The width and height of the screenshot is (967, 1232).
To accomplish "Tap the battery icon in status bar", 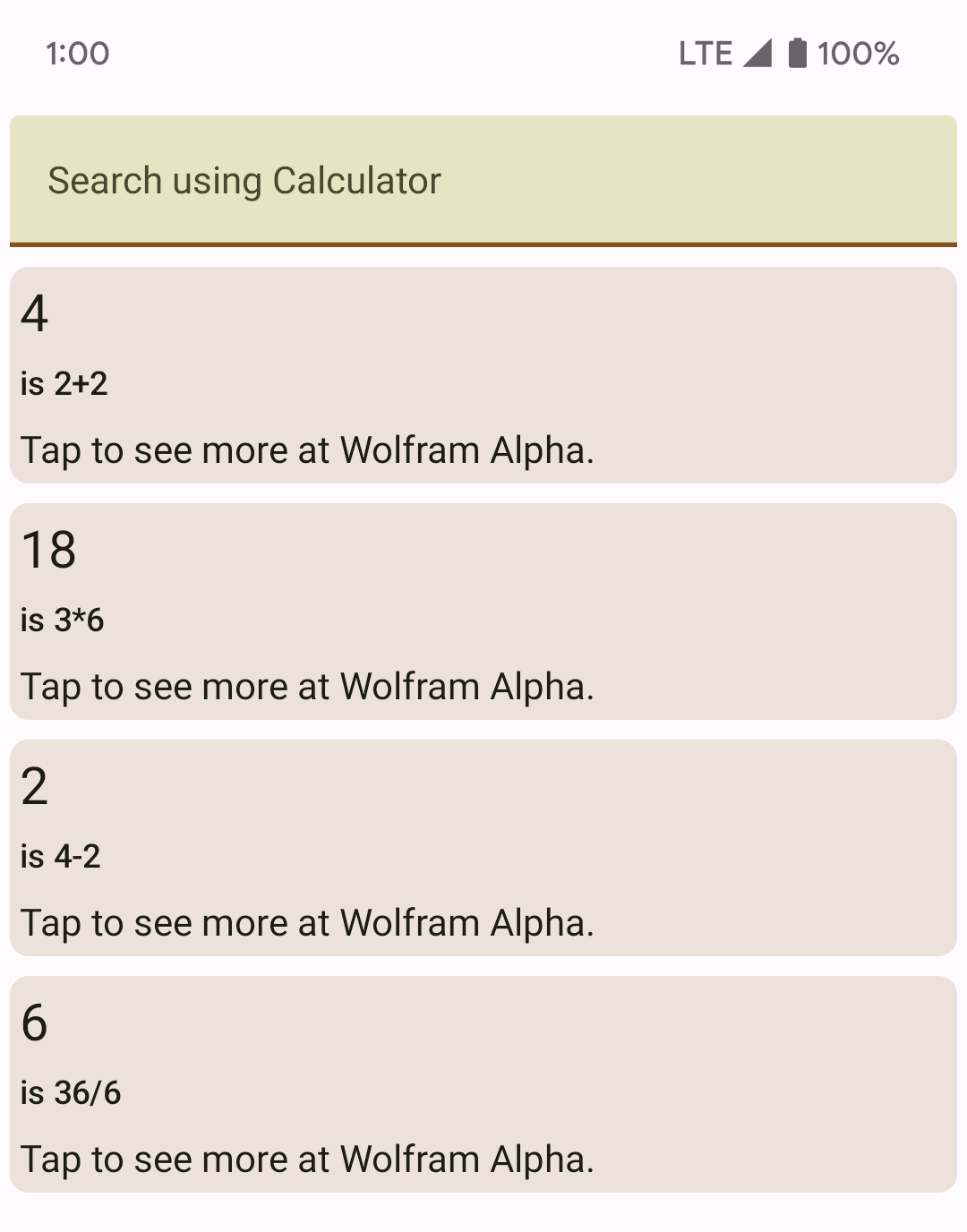I will click(797, 53).
